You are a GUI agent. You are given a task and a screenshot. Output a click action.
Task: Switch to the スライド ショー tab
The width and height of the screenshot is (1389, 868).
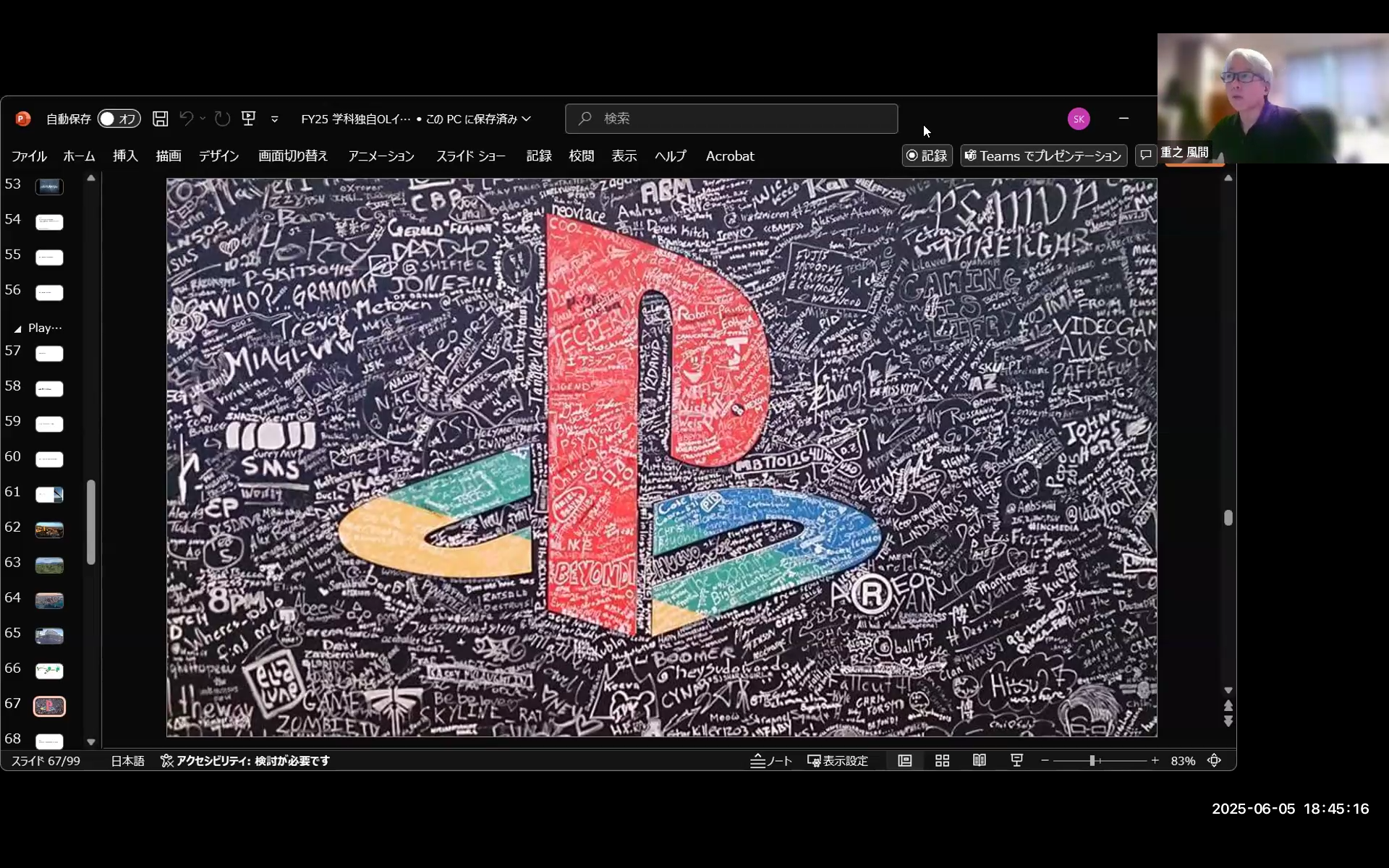pos(471,156)
